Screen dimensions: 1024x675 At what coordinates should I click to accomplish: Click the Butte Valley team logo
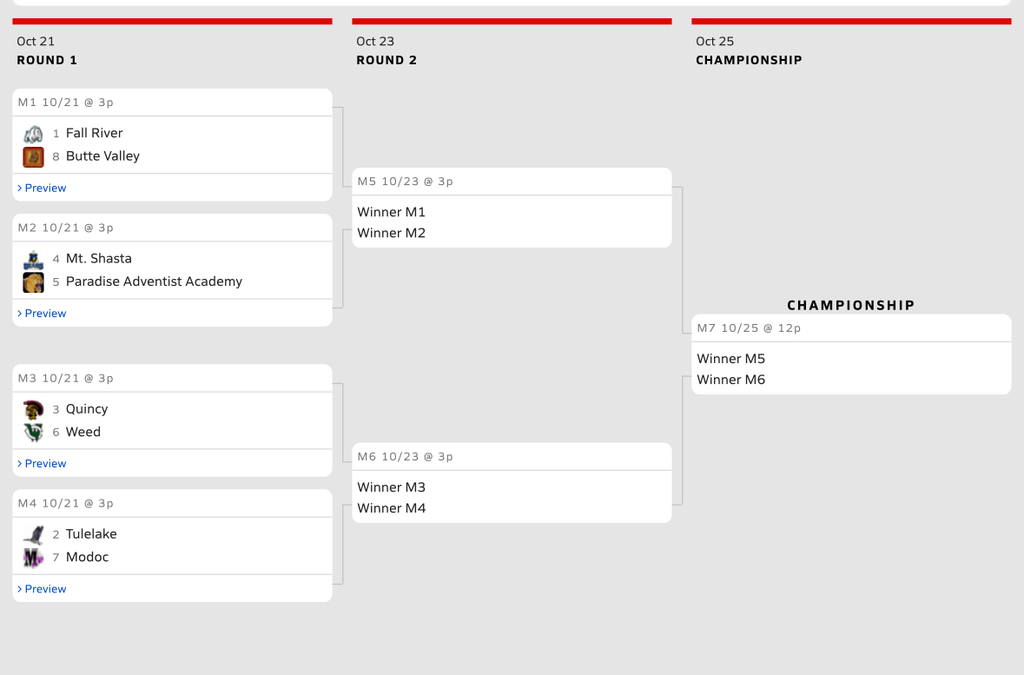pyautogui.click(x=33, y=157)
